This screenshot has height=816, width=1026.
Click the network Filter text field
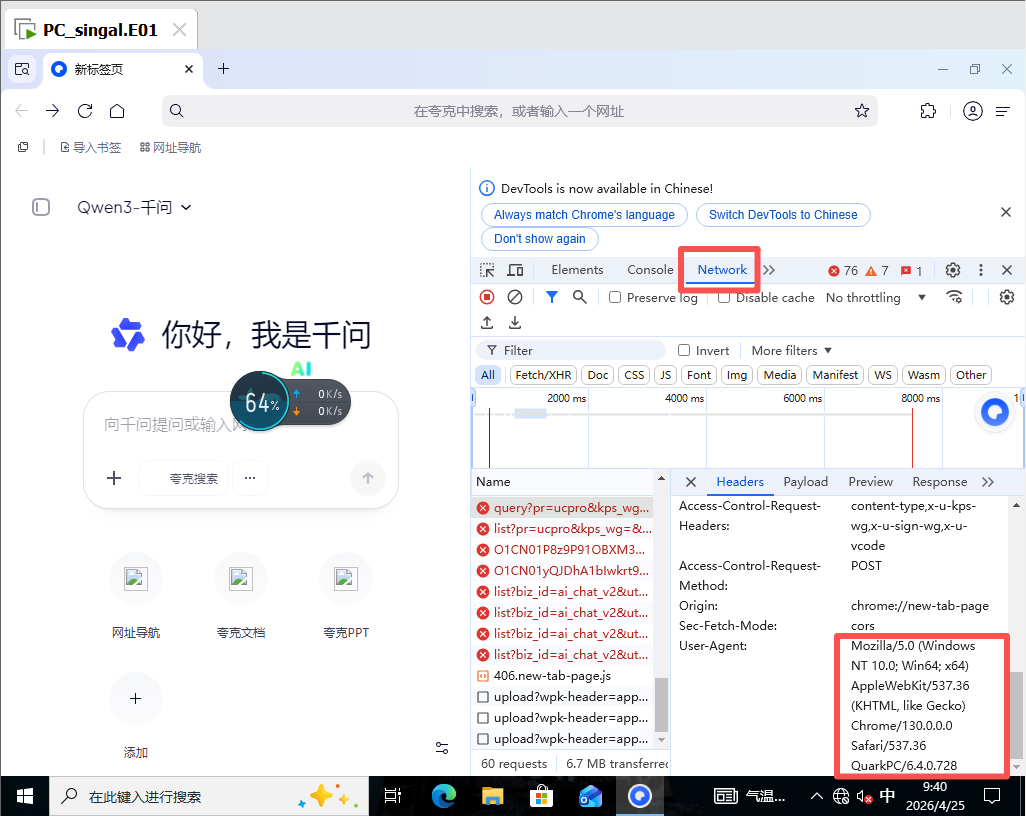571,350
